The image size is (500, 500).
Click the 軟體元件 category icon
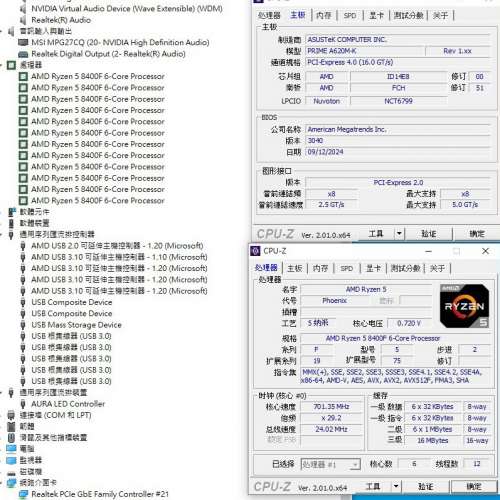(12, 212)
